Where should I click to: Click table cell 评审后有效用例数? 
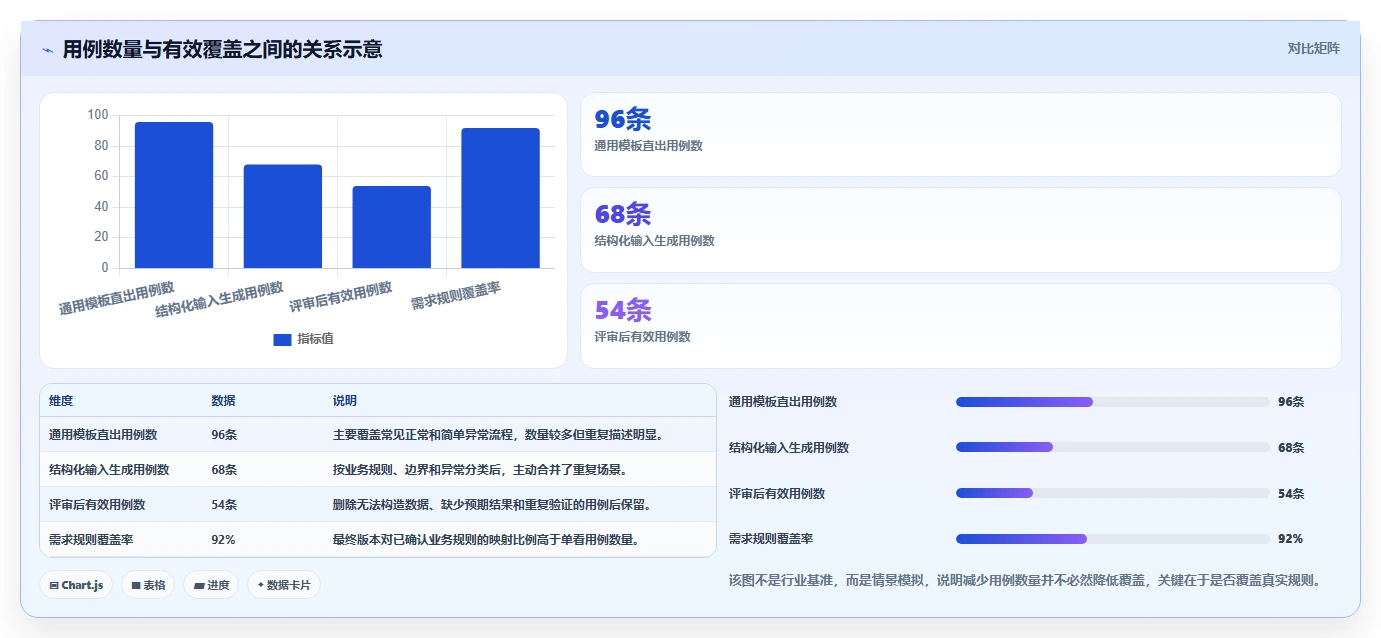(97, 505)
